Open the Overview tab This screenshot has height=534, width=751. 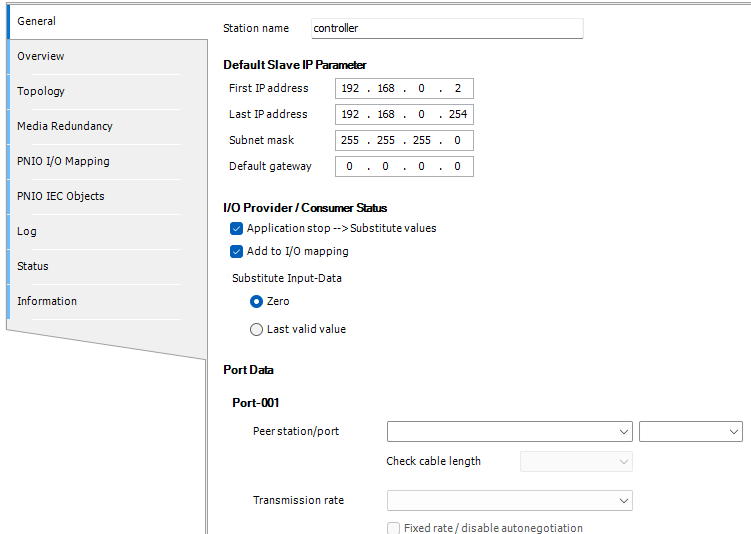[x=41, y=56]
